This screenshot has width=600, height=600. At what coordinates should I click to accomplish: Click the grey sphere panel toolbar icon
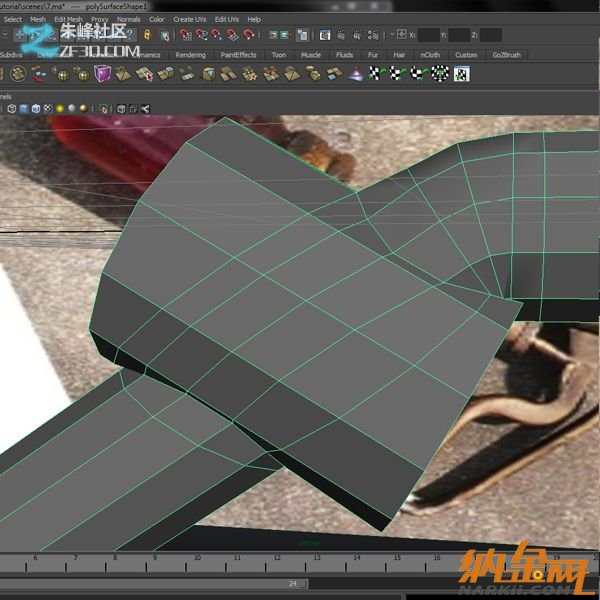pos(72,108)
